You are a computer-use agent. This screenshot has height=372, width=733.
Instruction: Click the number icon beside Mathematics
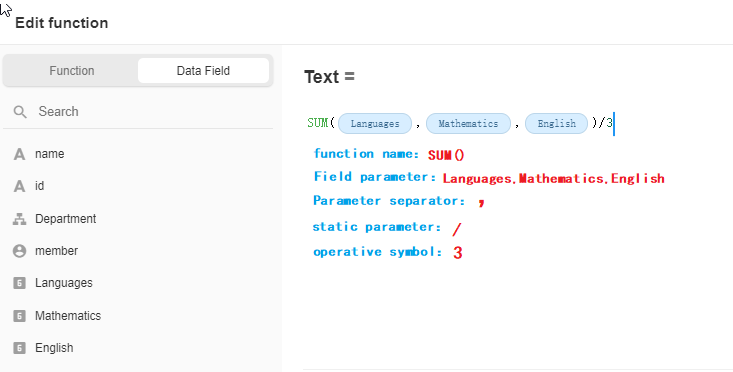point(19,315)
